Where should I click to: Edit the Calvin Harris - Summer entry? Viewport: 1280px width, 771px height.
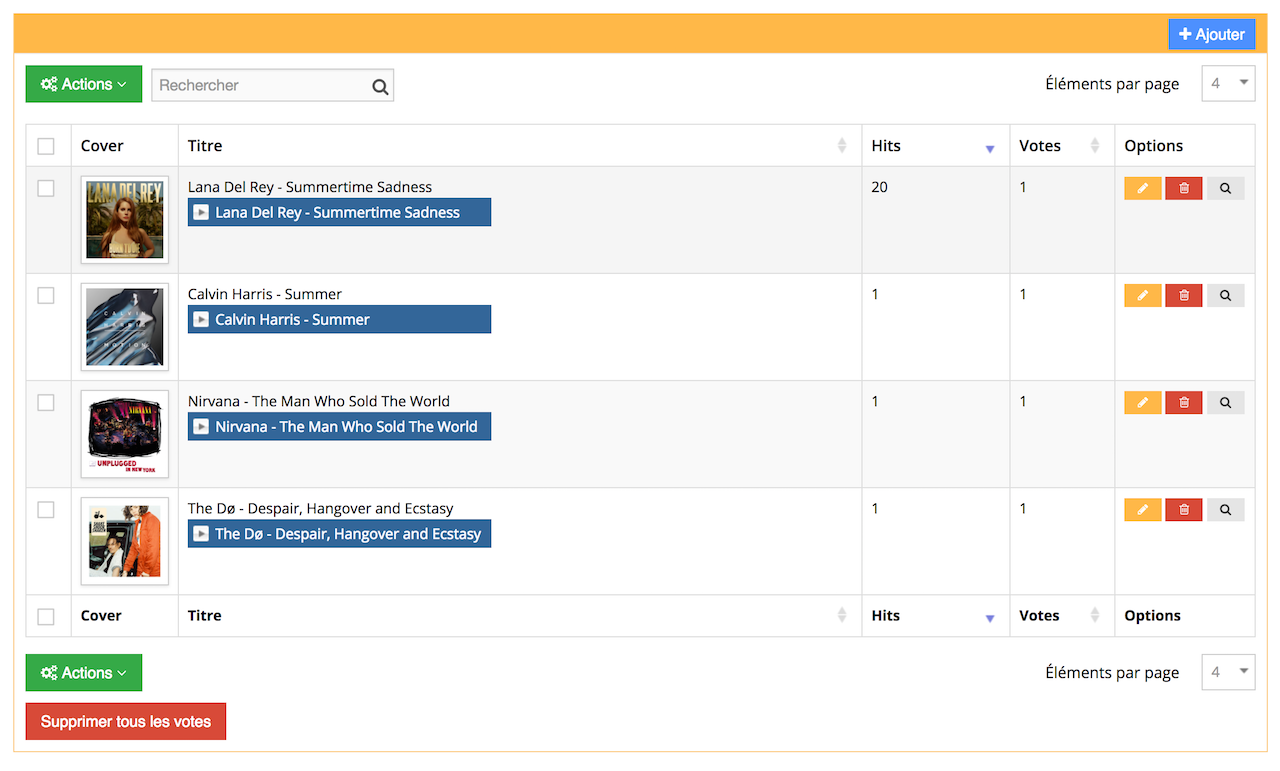tap(1142, 295)
